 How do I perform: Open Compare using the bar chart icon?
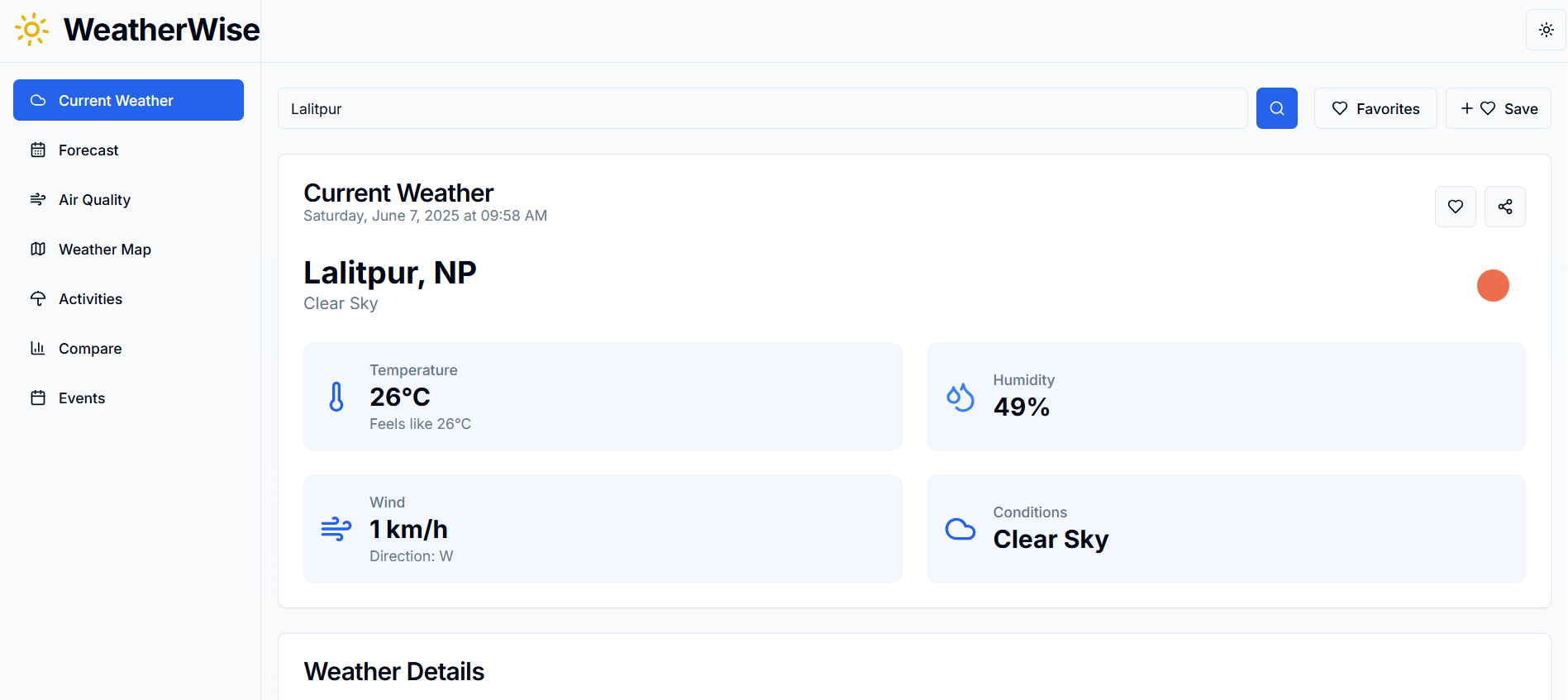point(38,348)
